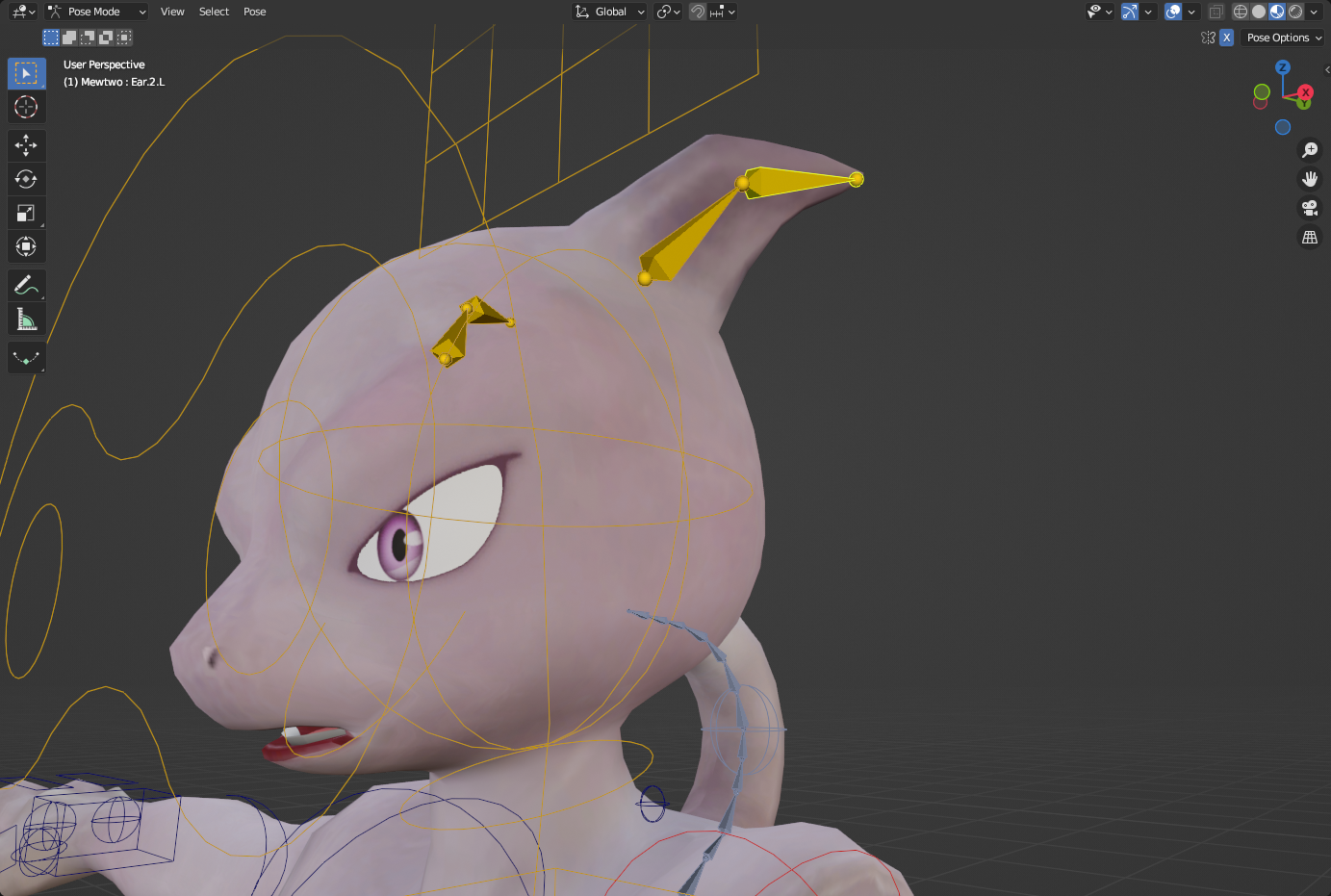Activate the Annotate tool

click(26, 285)
